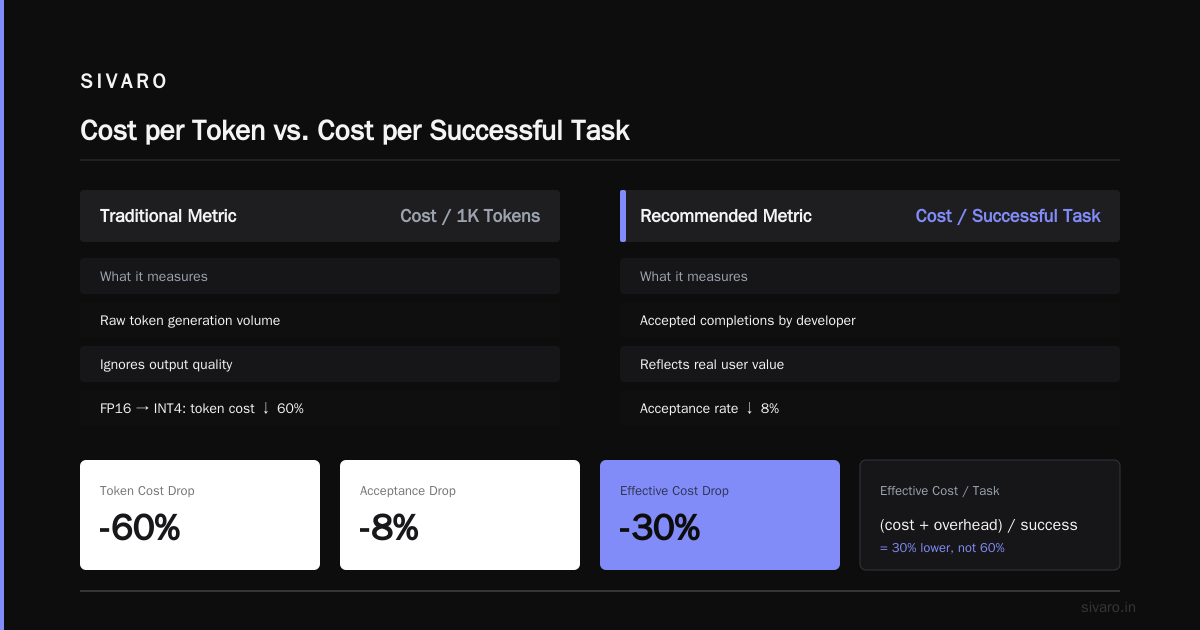Click the SIVARO brand name
Viewport: 1200px width, 630px height.
pyautogui.click(x=124, y=82)
